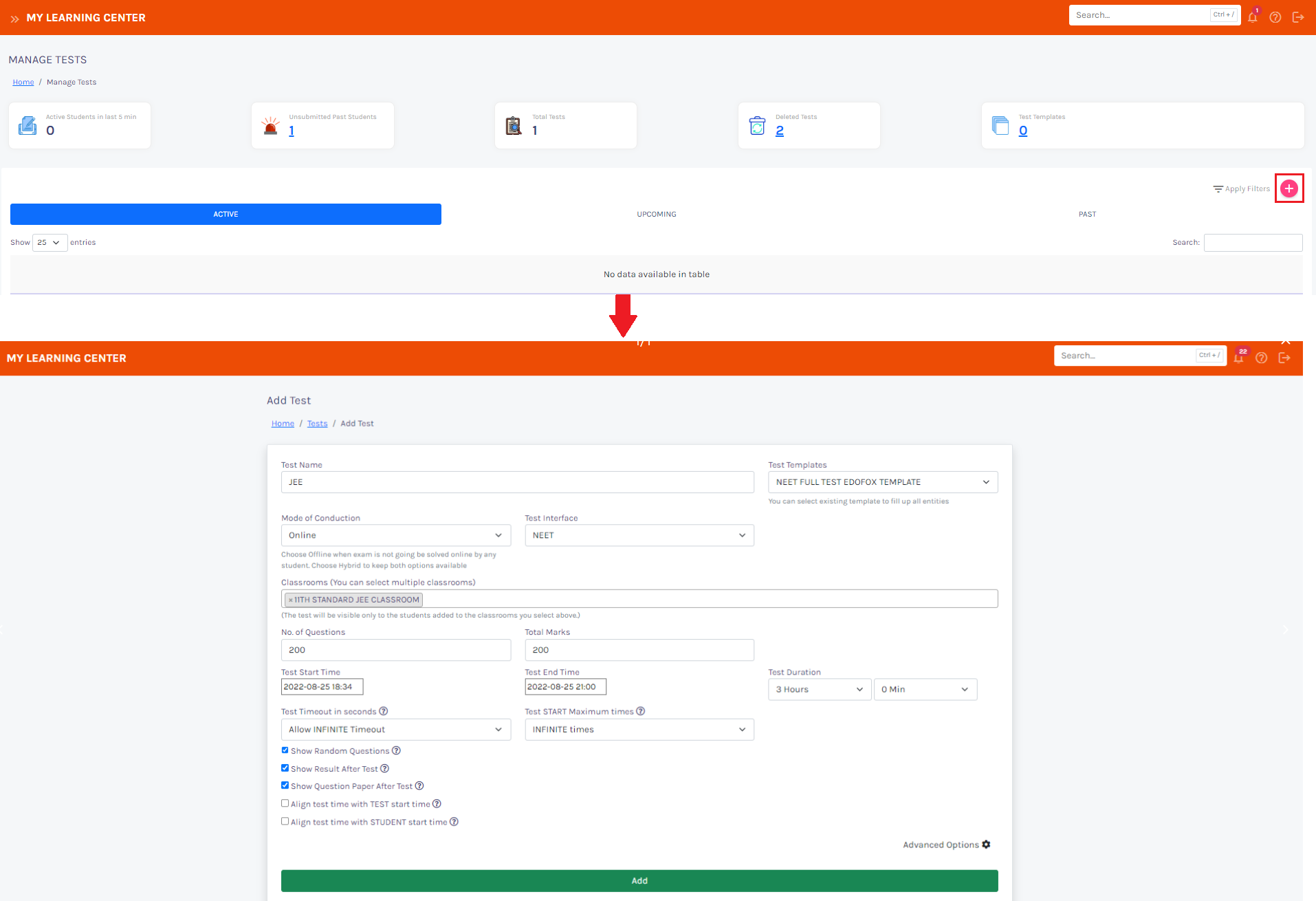
Task: Click the pink plus add test icon
Action: pyautogui.click(x=1289, y=188)
